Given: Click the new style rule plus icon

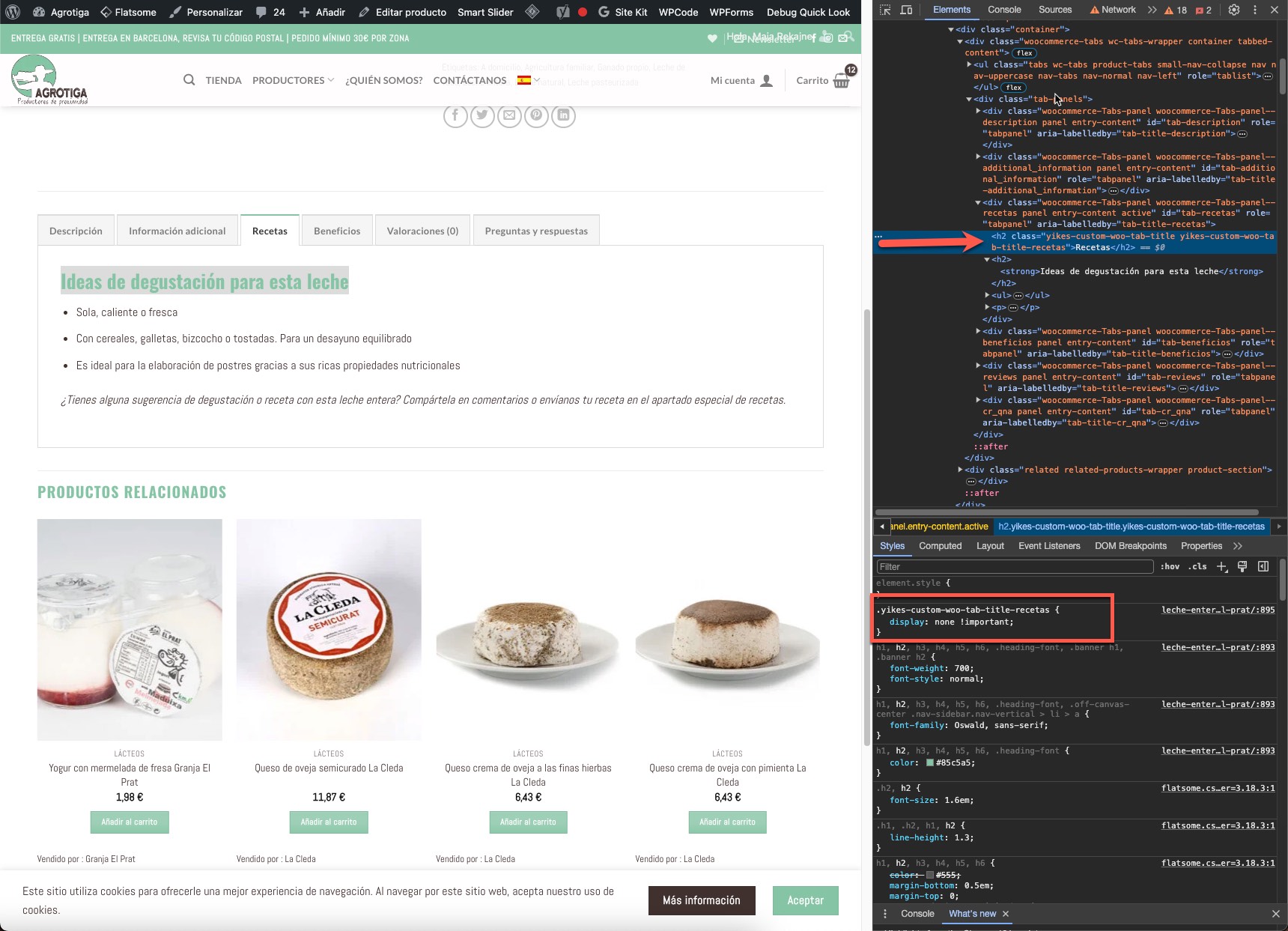Looking at the screenshot, I should (x=1222, y=567).
